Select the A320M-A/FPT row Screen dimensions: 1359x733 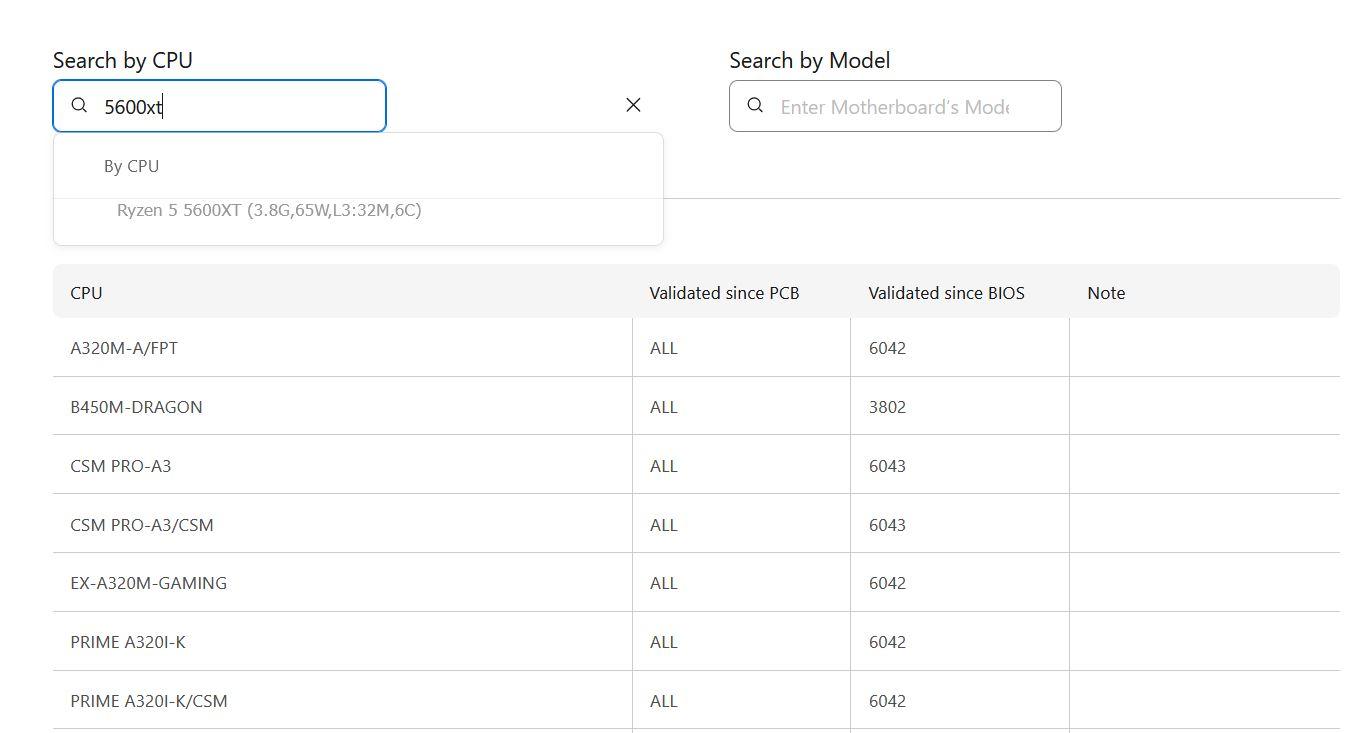[124, 348]
